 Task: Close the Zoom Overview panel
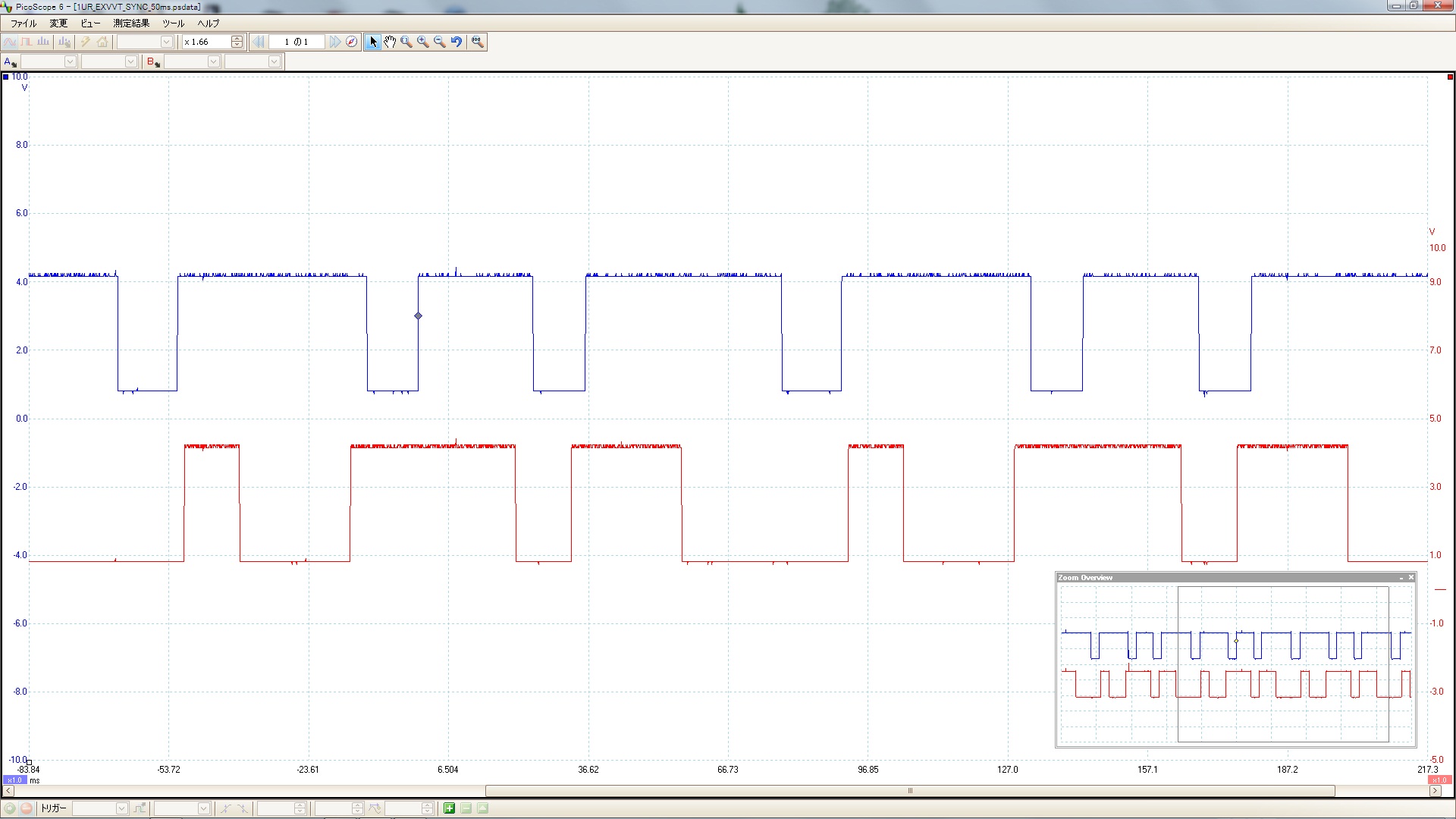1410,577
